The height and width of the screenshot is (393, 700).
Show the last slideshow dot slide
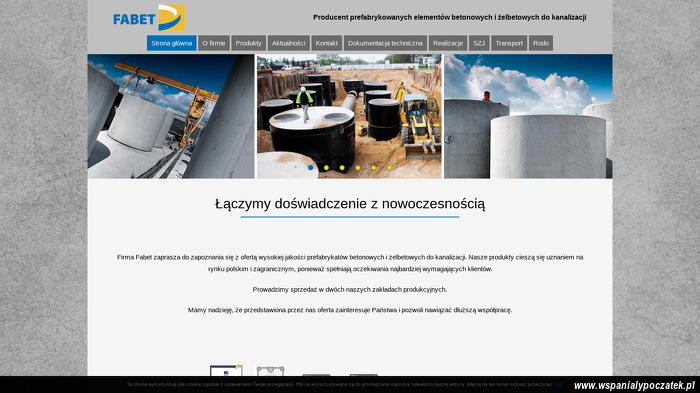tap(389, 167)
